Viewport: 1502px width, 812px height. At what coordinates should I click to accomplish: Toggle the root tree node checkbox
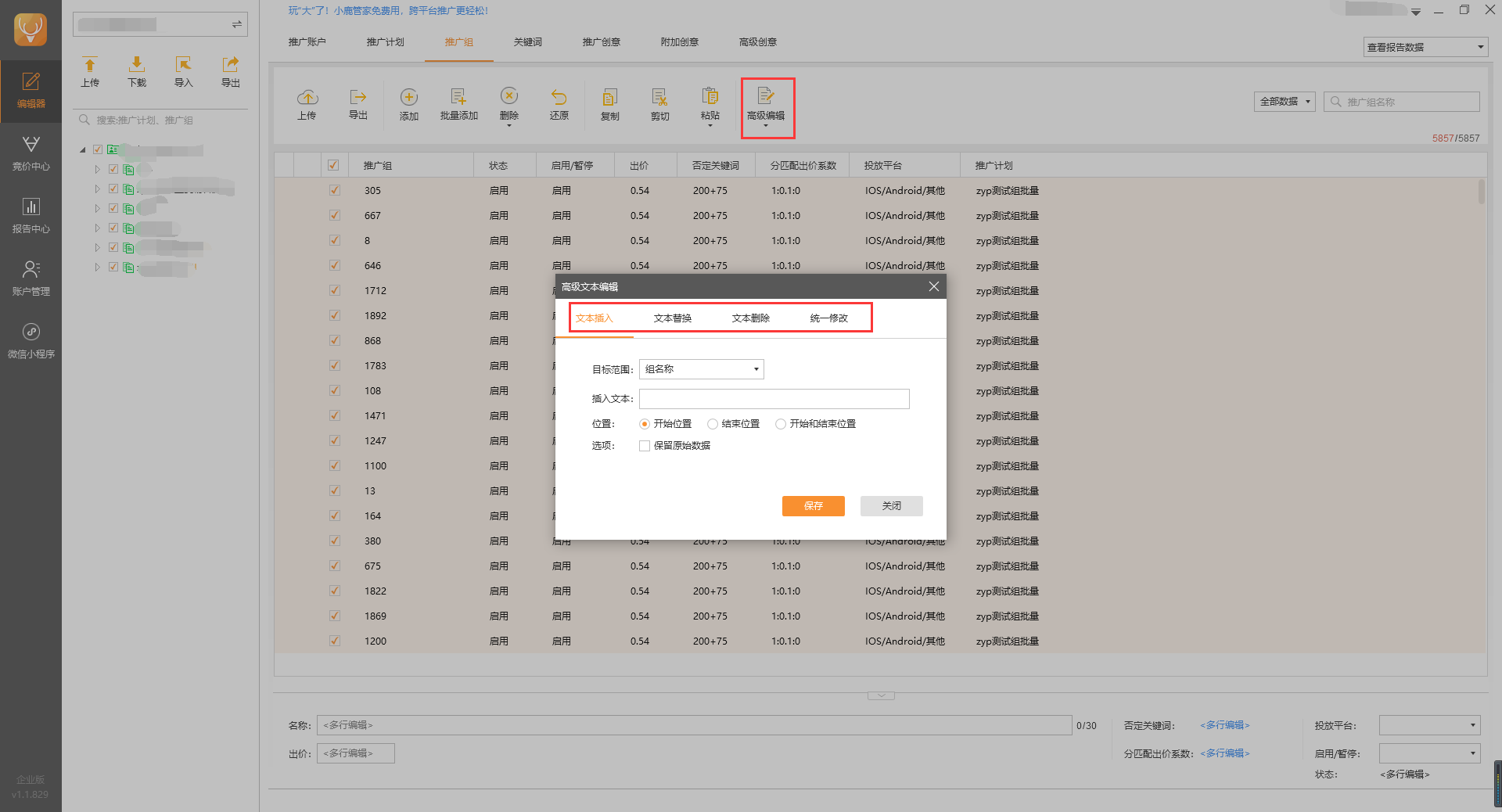[98, 149]
